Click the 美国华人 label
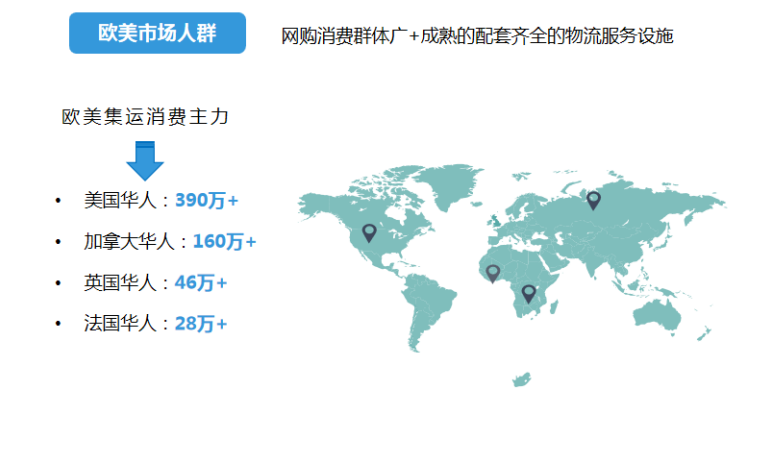This screenshot has width=778, height=457. click(x=120, y=200)
